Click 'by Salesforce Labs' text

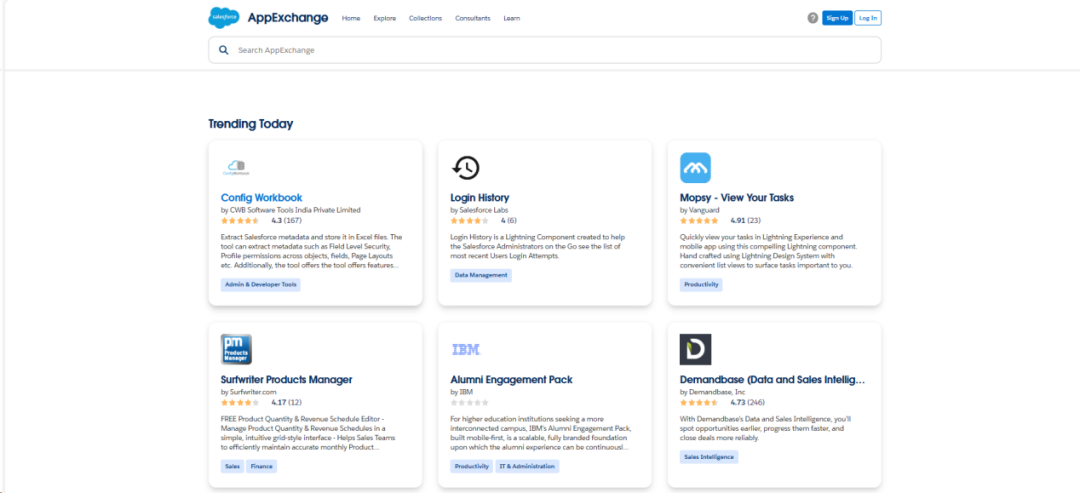(x=479, y=209)
